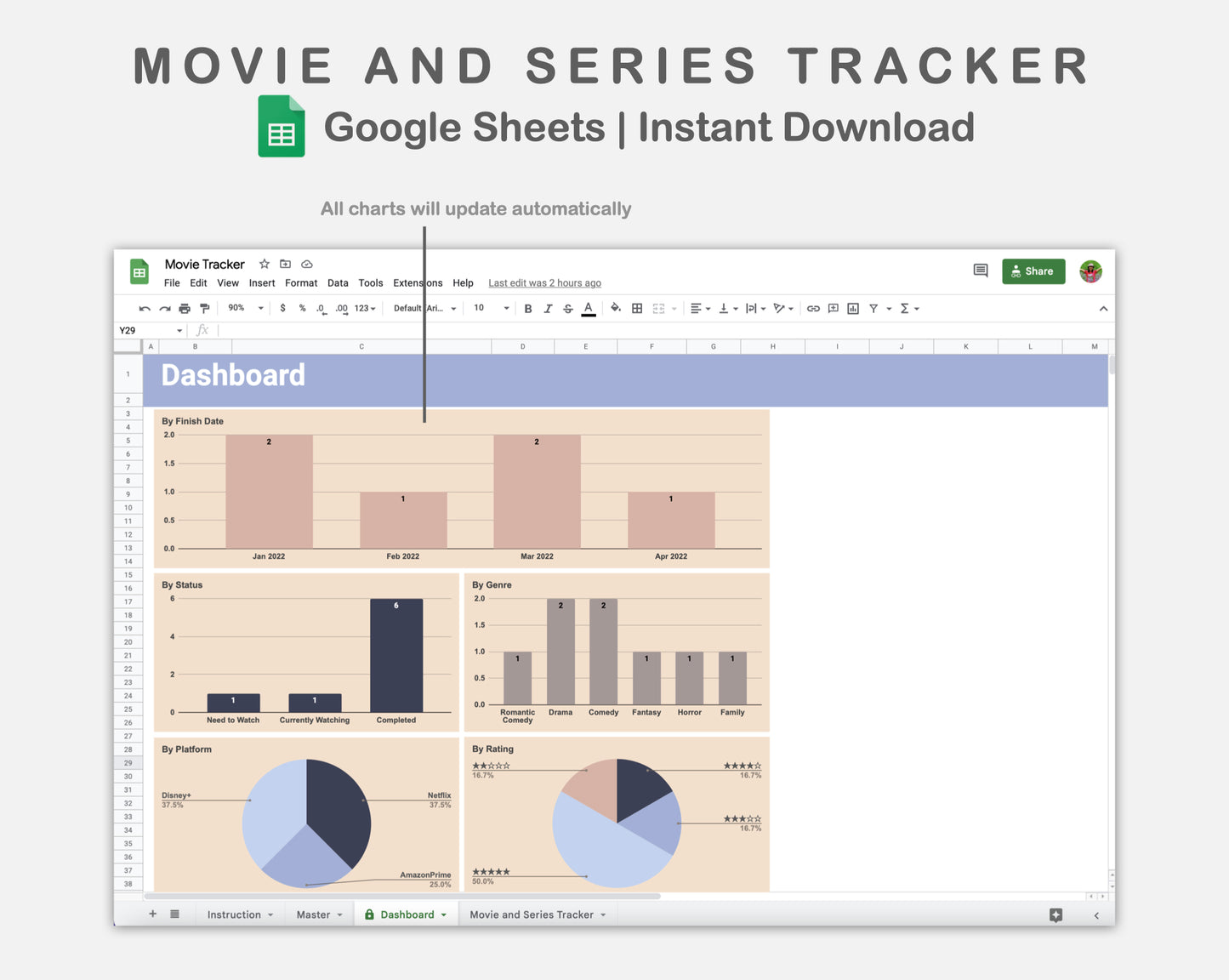
Task: Click the insert chart icon
Action: coord(853,309)
